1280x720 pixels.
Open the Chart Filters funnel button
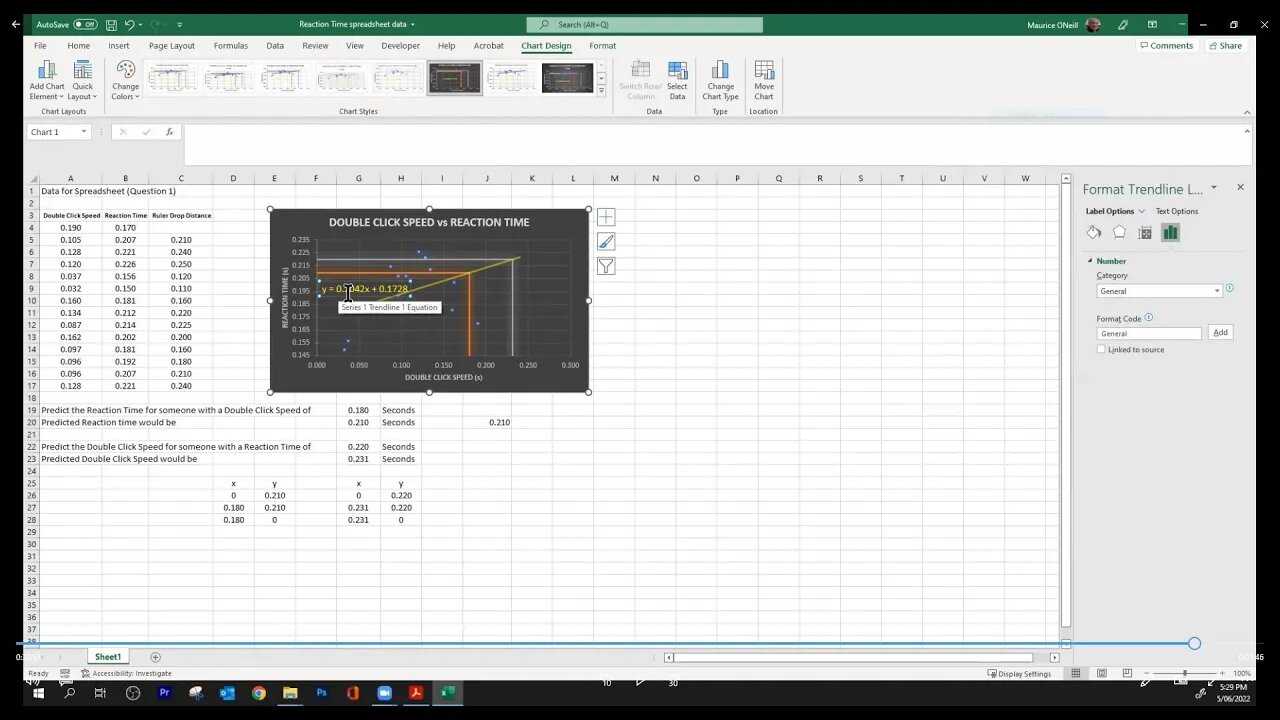[606, 266]
